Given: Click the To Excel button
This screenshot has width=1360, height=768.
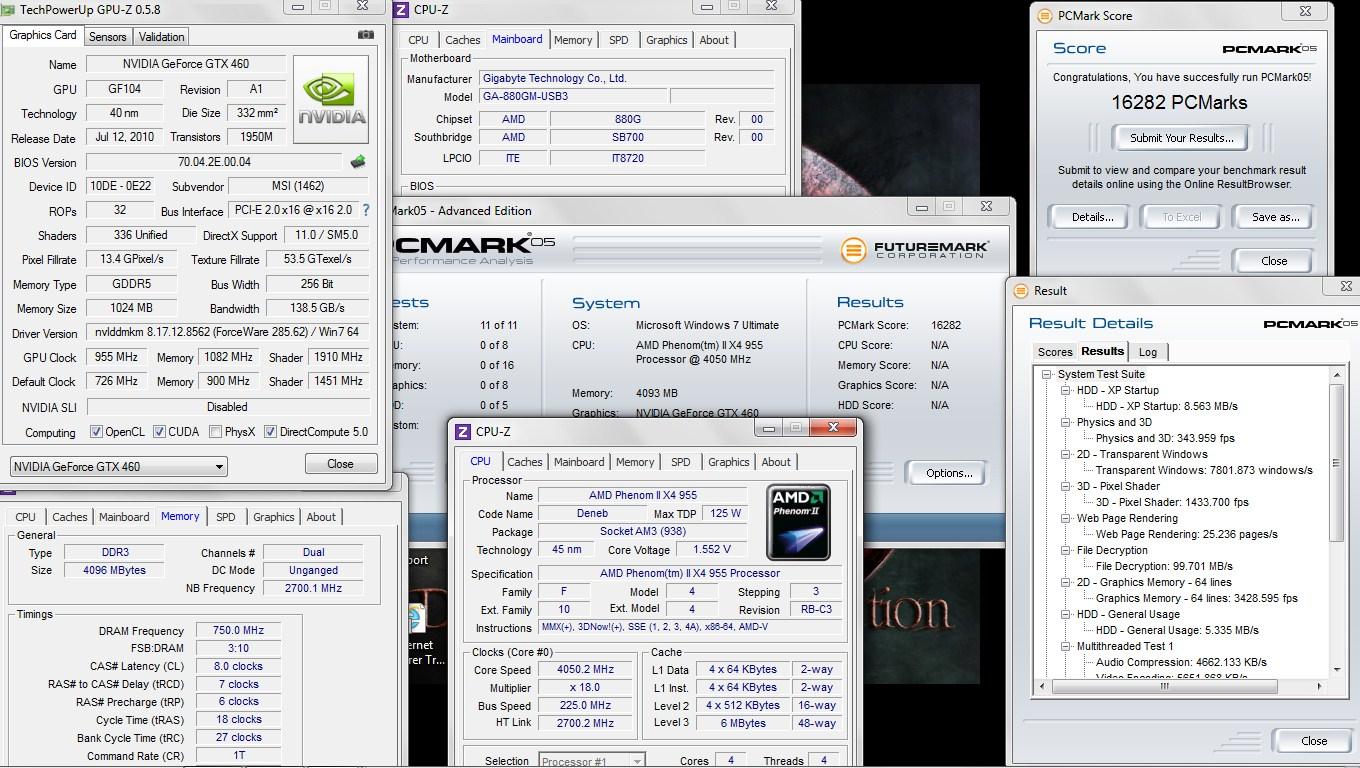Looking at the screenshot, I should tap(1181, 217).
